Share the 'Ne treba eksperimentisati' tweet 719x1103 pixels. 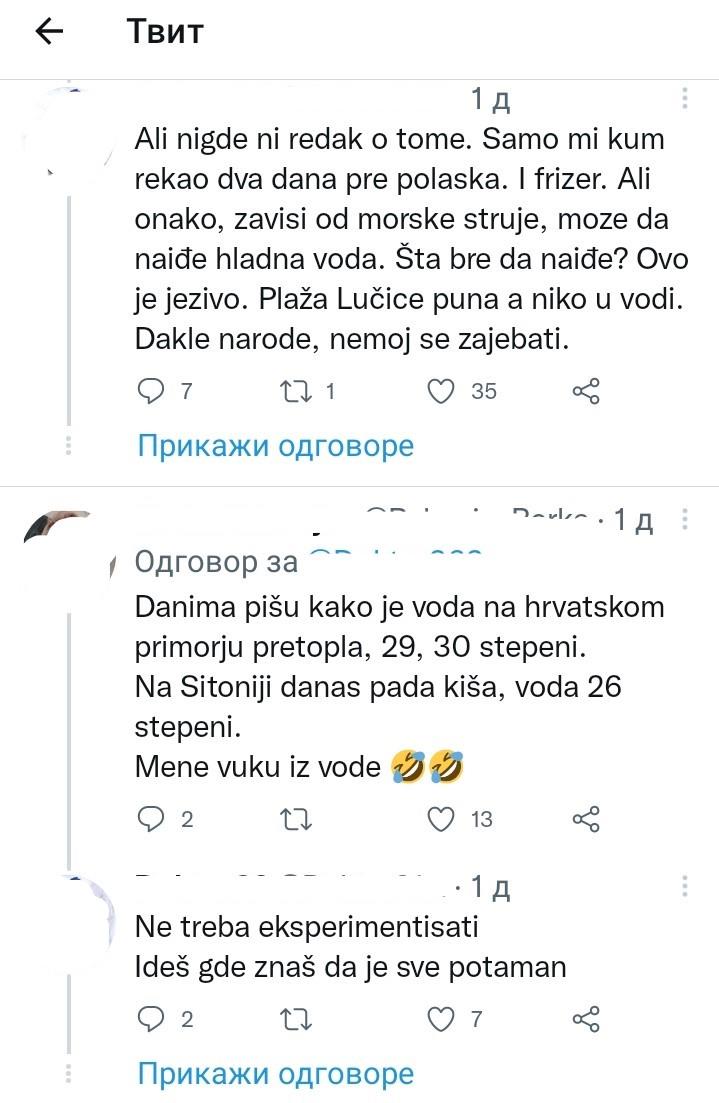pyautogui.click(x=586, y=1019)
